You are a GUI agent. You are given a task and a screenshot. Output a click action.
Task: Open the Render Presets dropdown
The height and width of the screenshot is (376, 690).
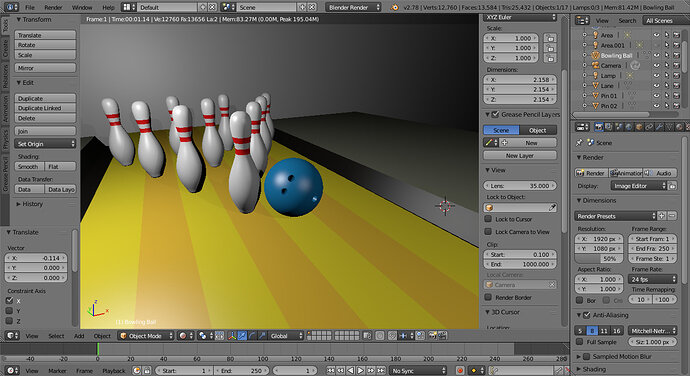[x=616, y=216]
